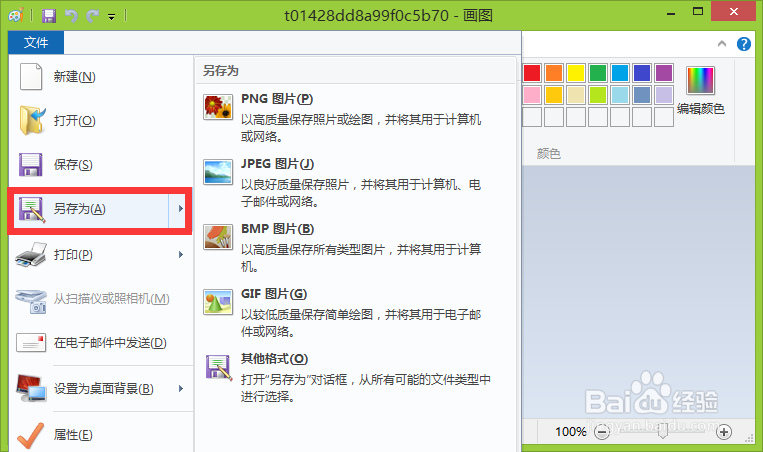The height and width of the screenshot is (452, 763).
Task: Click the Paint application icon in title bar
Action: [16, 16]
